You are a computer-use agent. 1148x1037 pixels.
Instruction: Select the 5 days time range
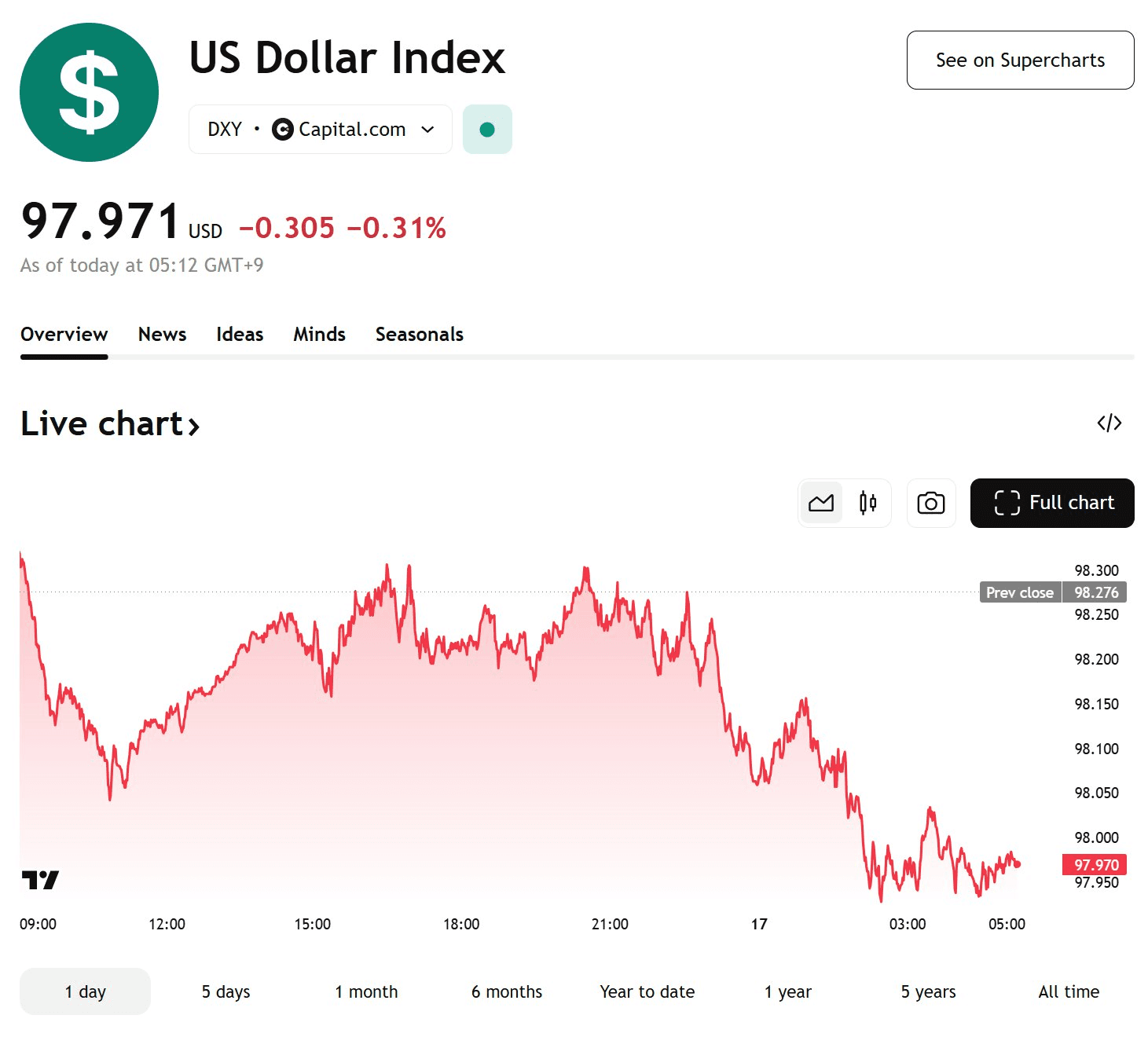coord(226,991)
